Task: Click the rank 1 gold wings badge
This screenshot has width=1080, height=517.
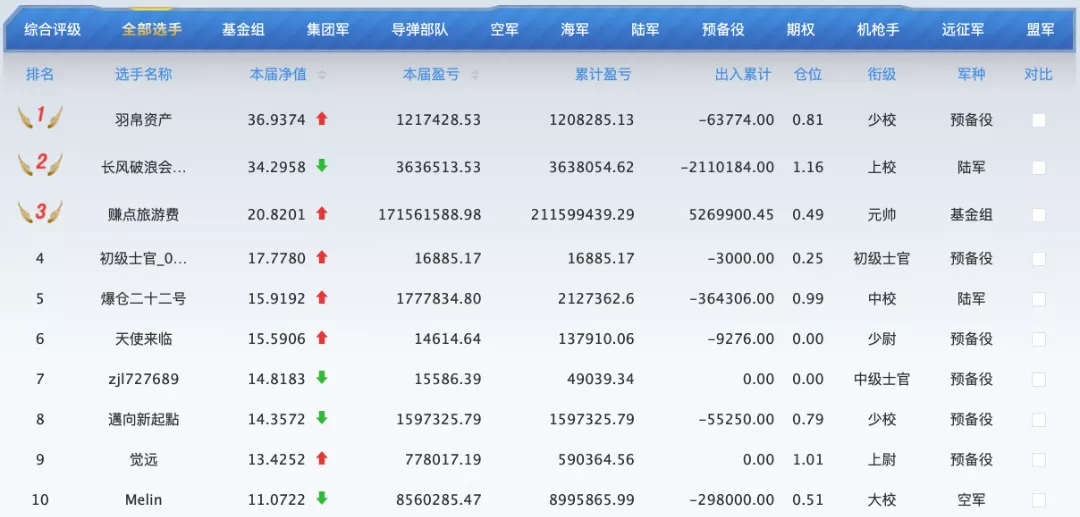Action: point(40,117)
